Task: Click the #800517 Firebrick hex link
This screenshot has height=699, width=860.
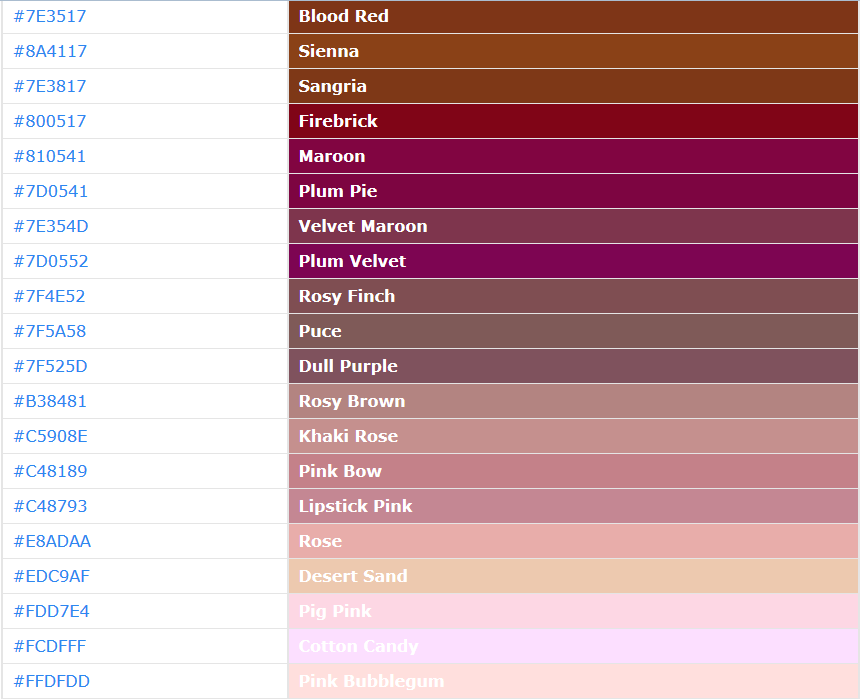Action: (x=45, y=121)
